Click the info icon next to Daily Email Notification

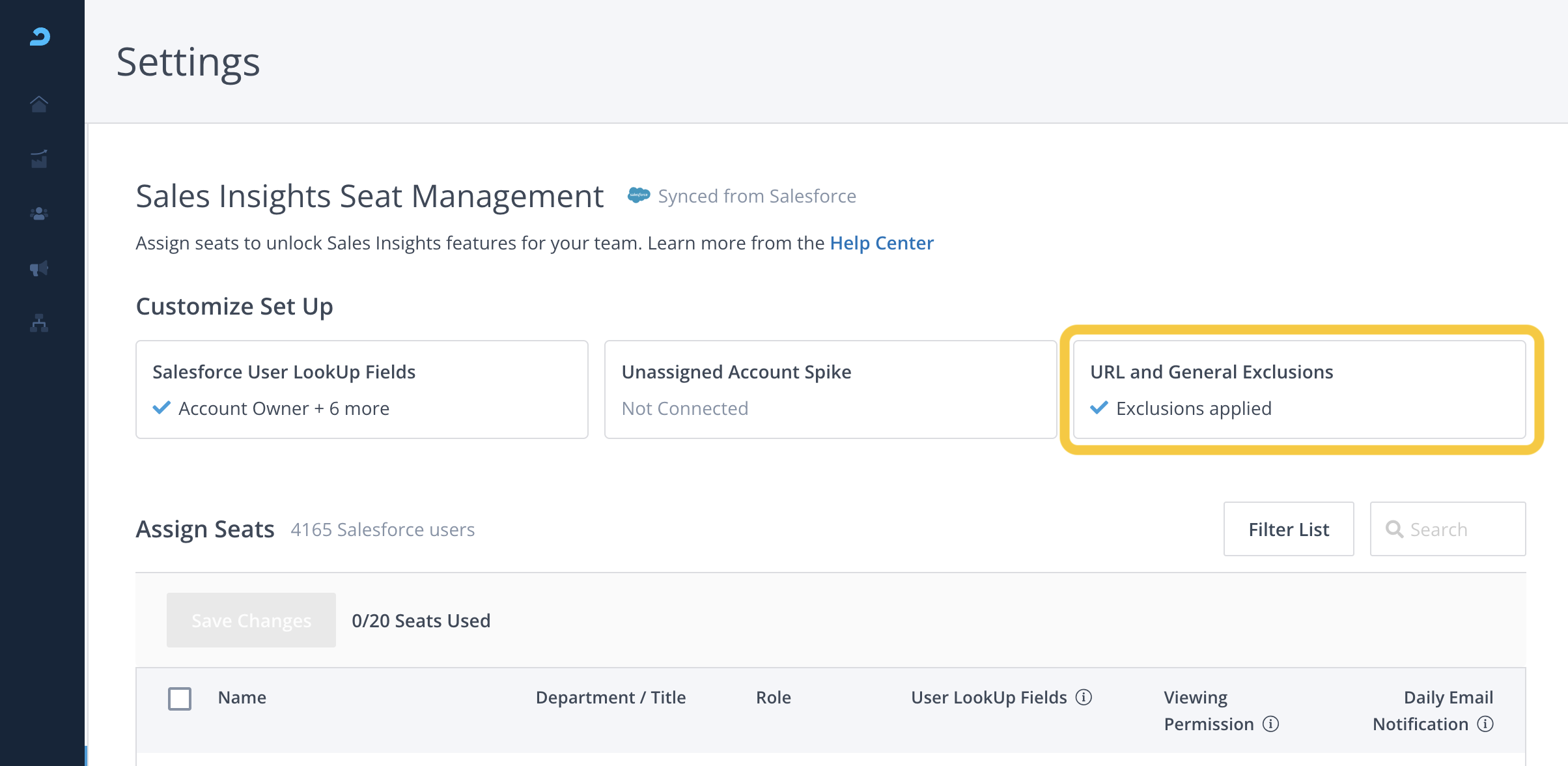pos(1485,724)
